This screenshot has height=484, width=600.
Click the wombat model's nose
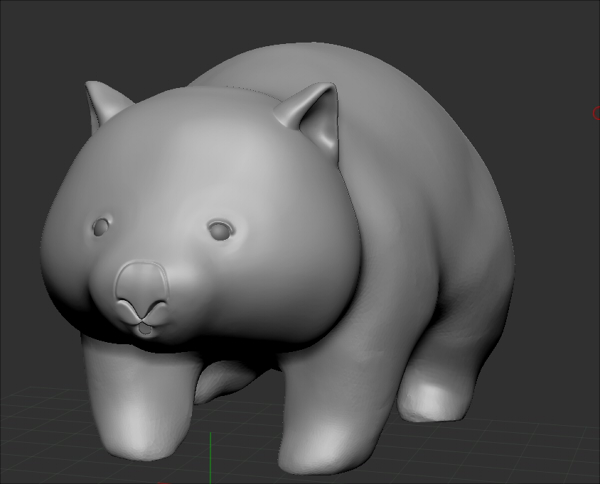(x=142, y=290)
